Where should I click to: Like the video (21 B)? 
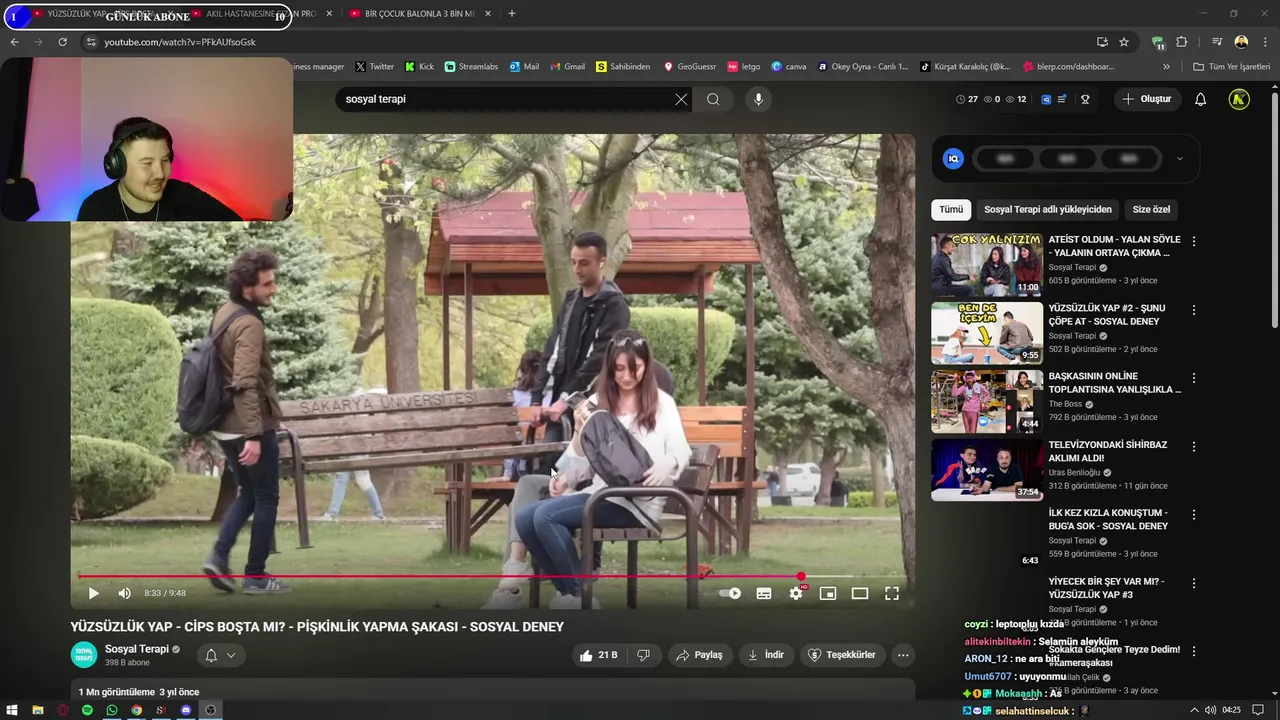click(598, 655)
